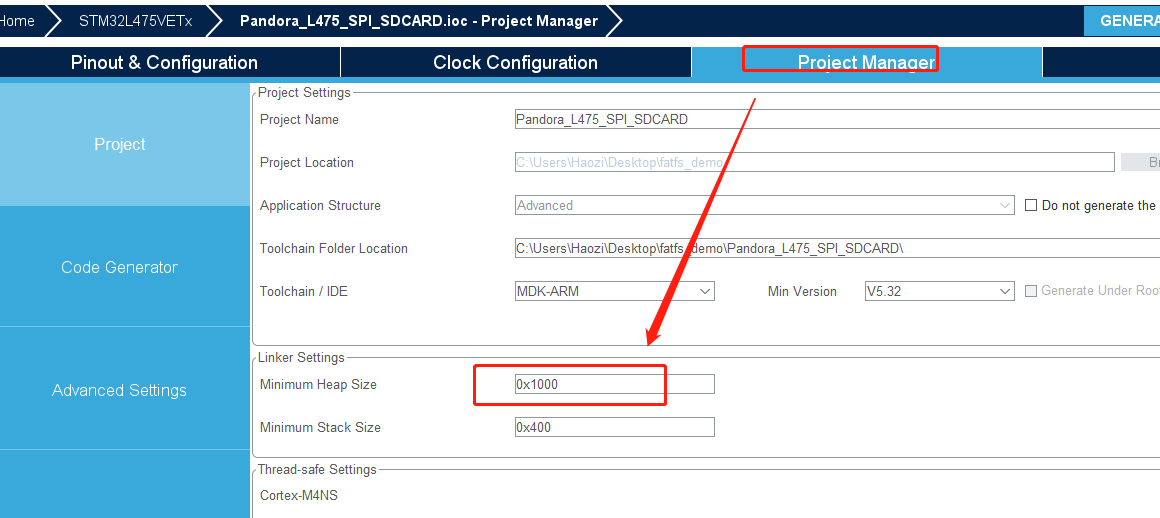This screenshot has width=1160, height=518.
Task: Click the Thread-safe Settings group label
Action: 317,470
